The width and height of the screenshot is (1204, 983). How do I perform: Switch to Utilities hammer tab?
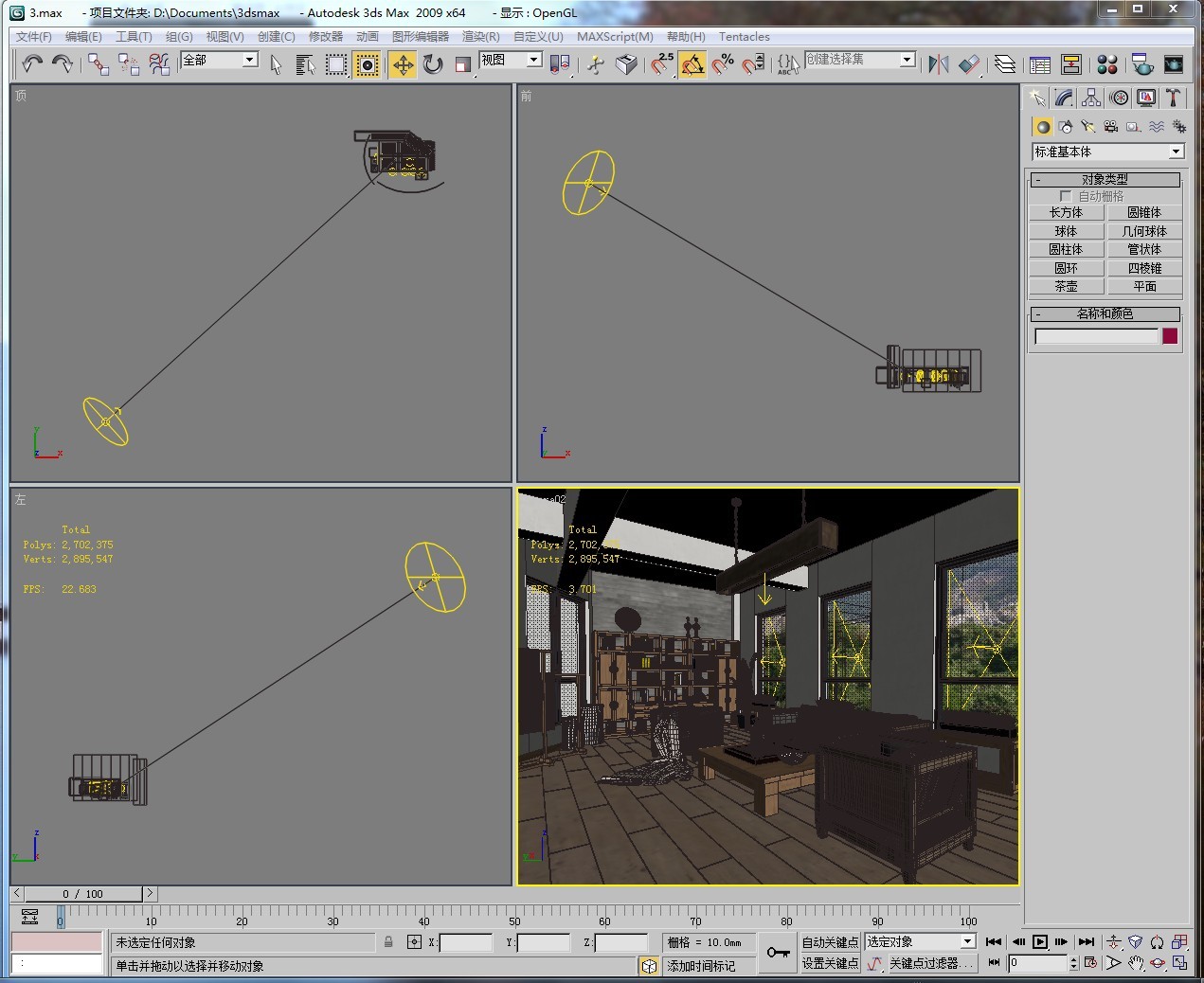pyautogui.click(x=1174, y=98)
